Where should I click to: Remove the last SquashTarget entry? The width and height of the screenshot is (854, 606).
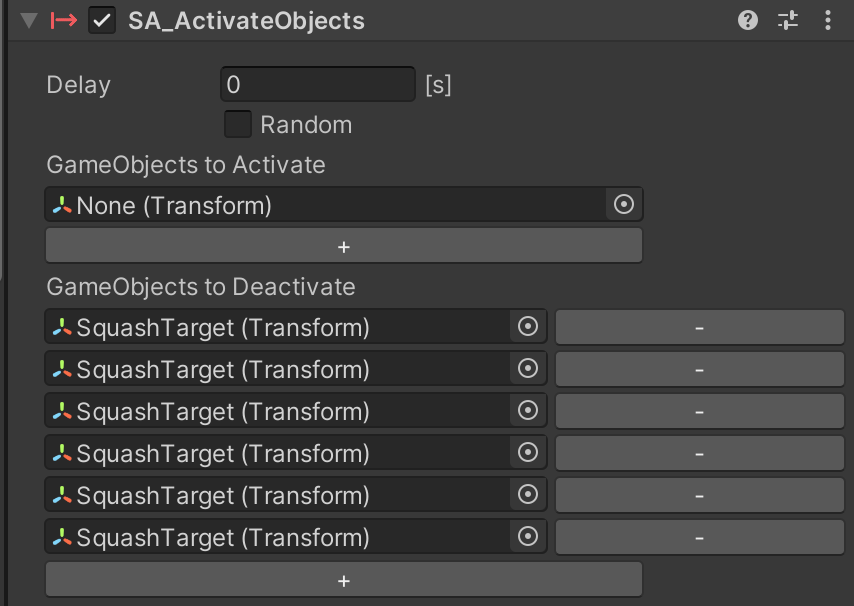[699, 537]
